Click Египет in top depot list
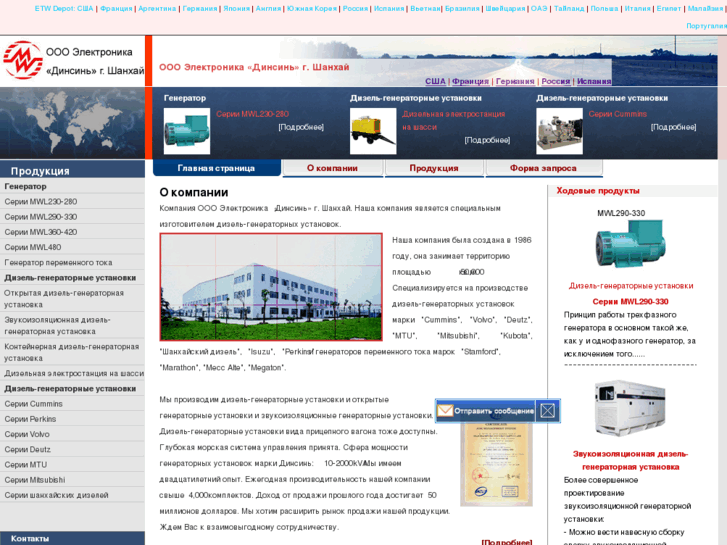This screenshot has width=727, height=545. [x=669, y=8]
